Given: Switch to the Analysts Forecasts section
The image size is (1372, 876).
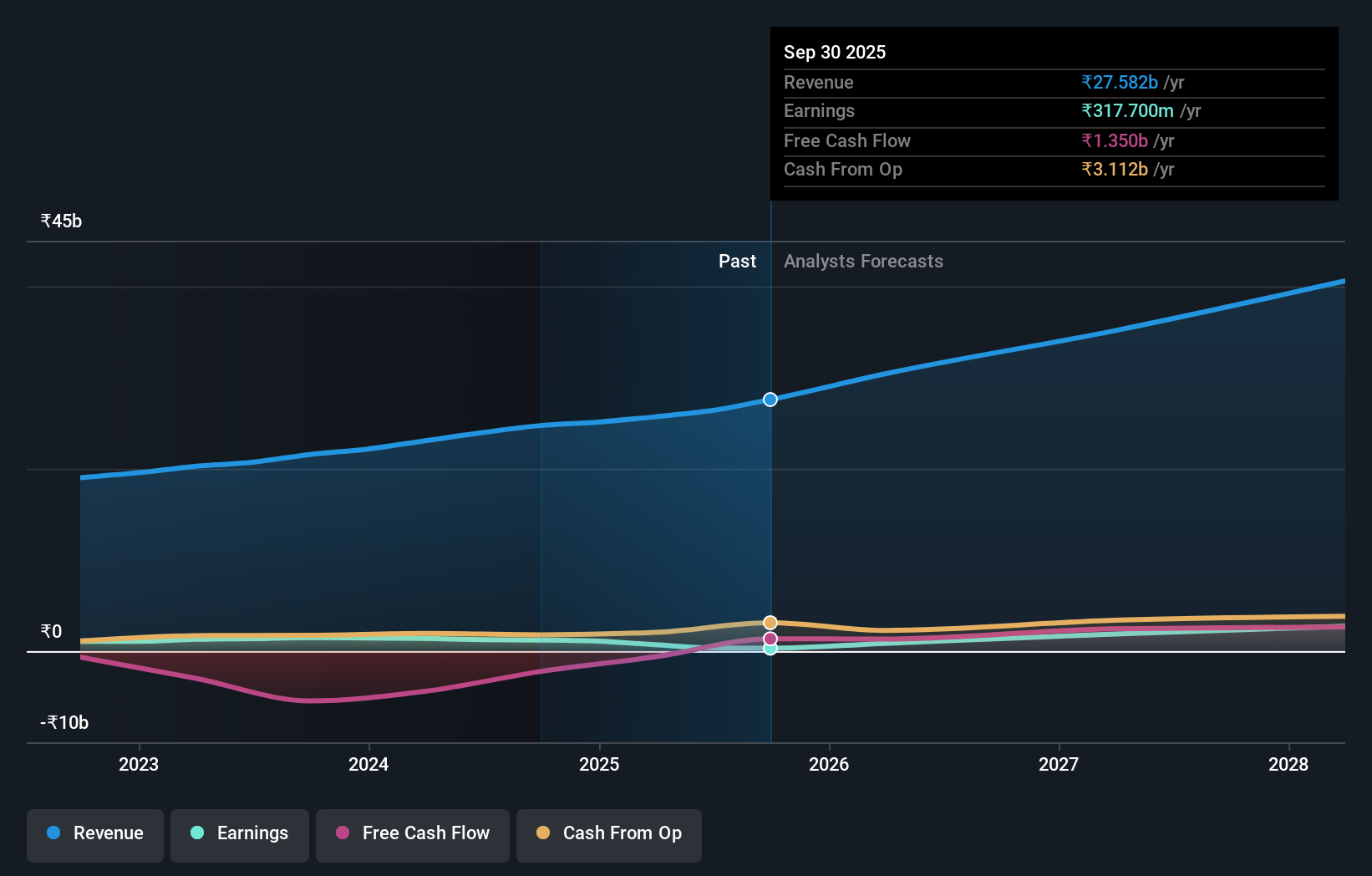Looking at the screenshot, I should click(863, 261).
